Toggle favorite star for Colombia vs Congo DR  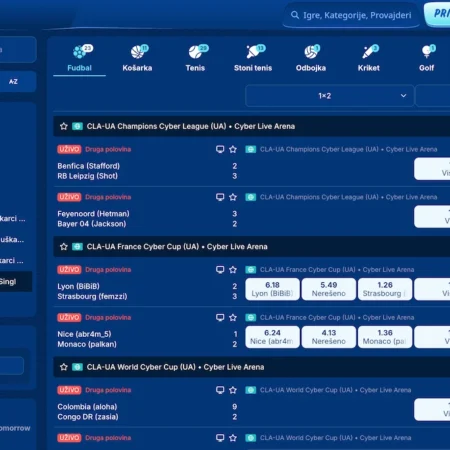pyautogui.click(x=233, y=390)
